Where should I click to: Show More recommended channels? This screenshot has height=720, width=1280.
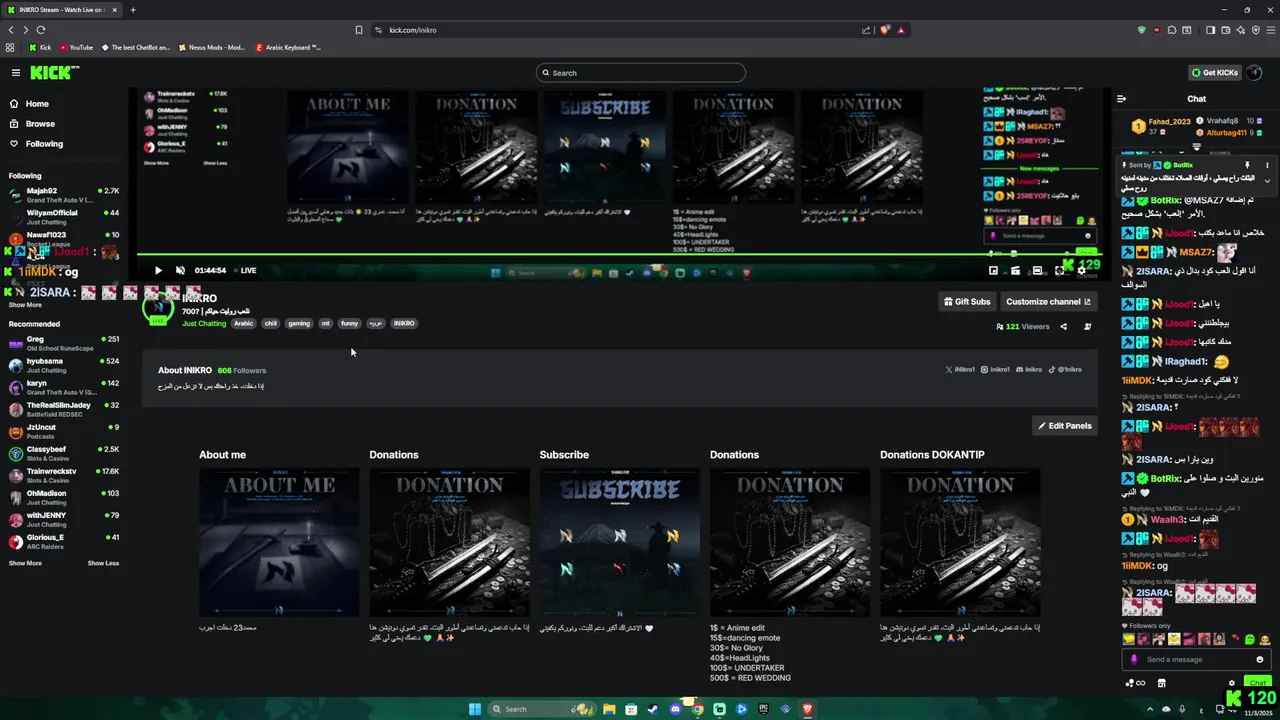[25, 563]
